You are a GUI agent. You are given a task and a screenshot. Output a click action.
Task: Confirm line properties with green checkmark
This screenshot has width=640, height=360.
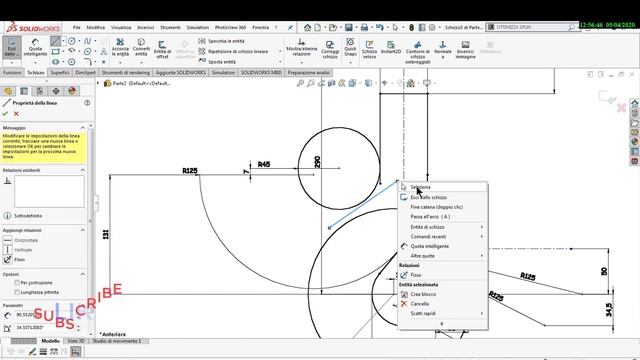5,114
